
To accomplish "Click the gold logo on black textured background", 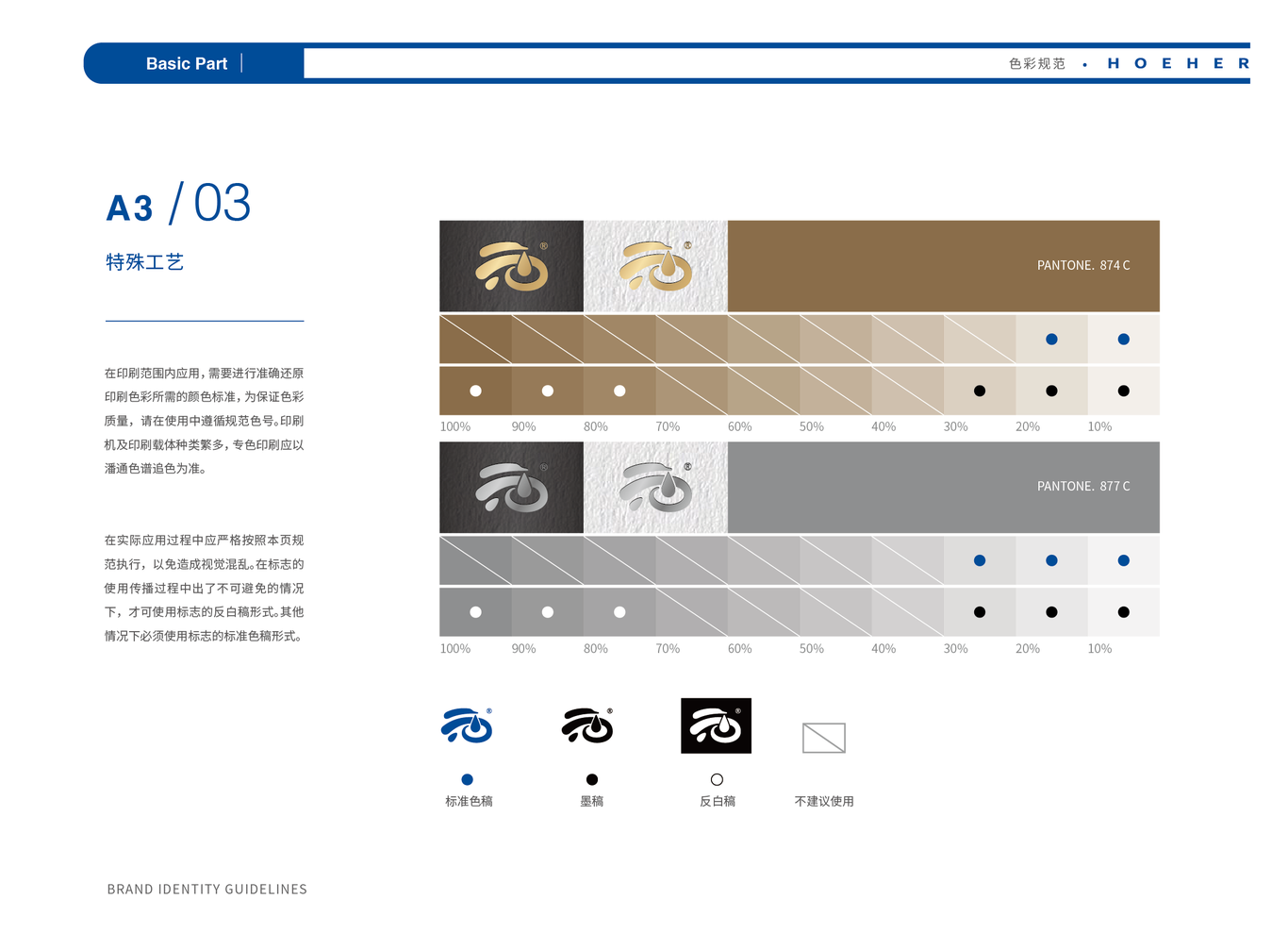I will 512,266.
